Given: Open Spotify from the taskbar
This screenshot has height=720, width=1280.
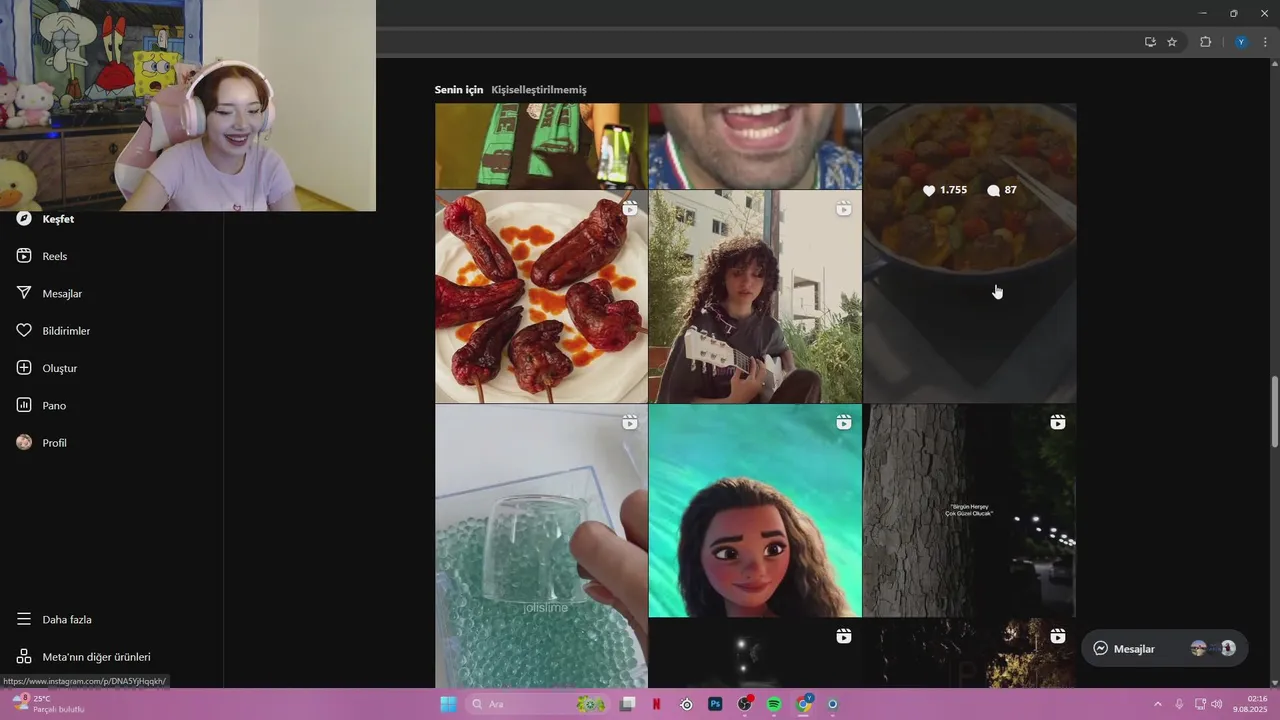Looking at the screenshot, I should (774, 704).
